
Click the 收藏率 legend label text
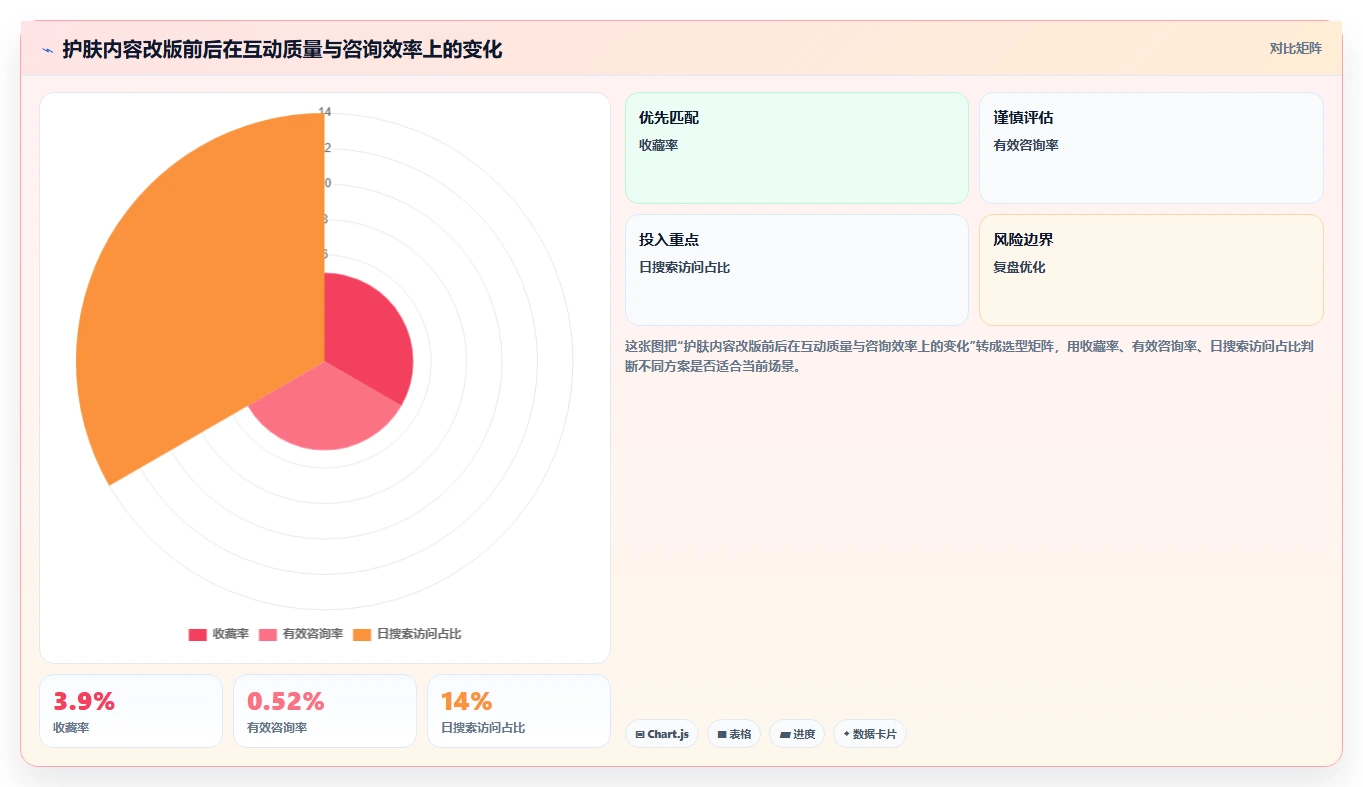[x=231, y=634]
